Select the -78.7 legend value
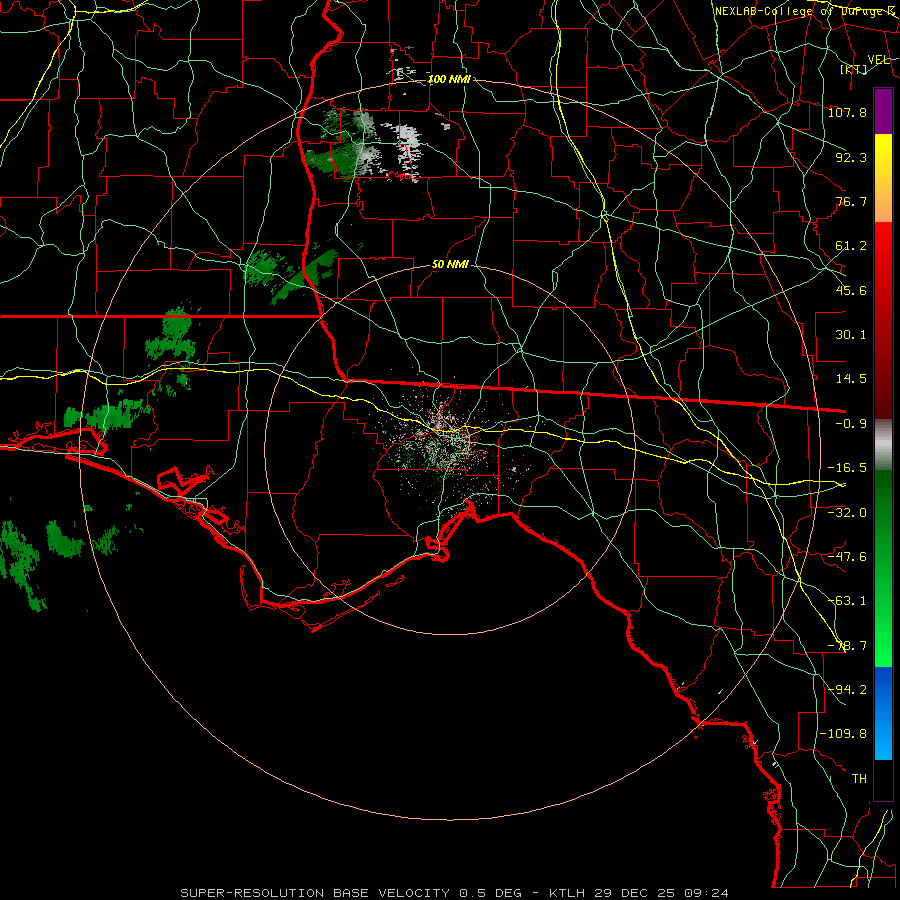This screenshot has width=900, height=900. pyautogui.click(x=847, y=646)
